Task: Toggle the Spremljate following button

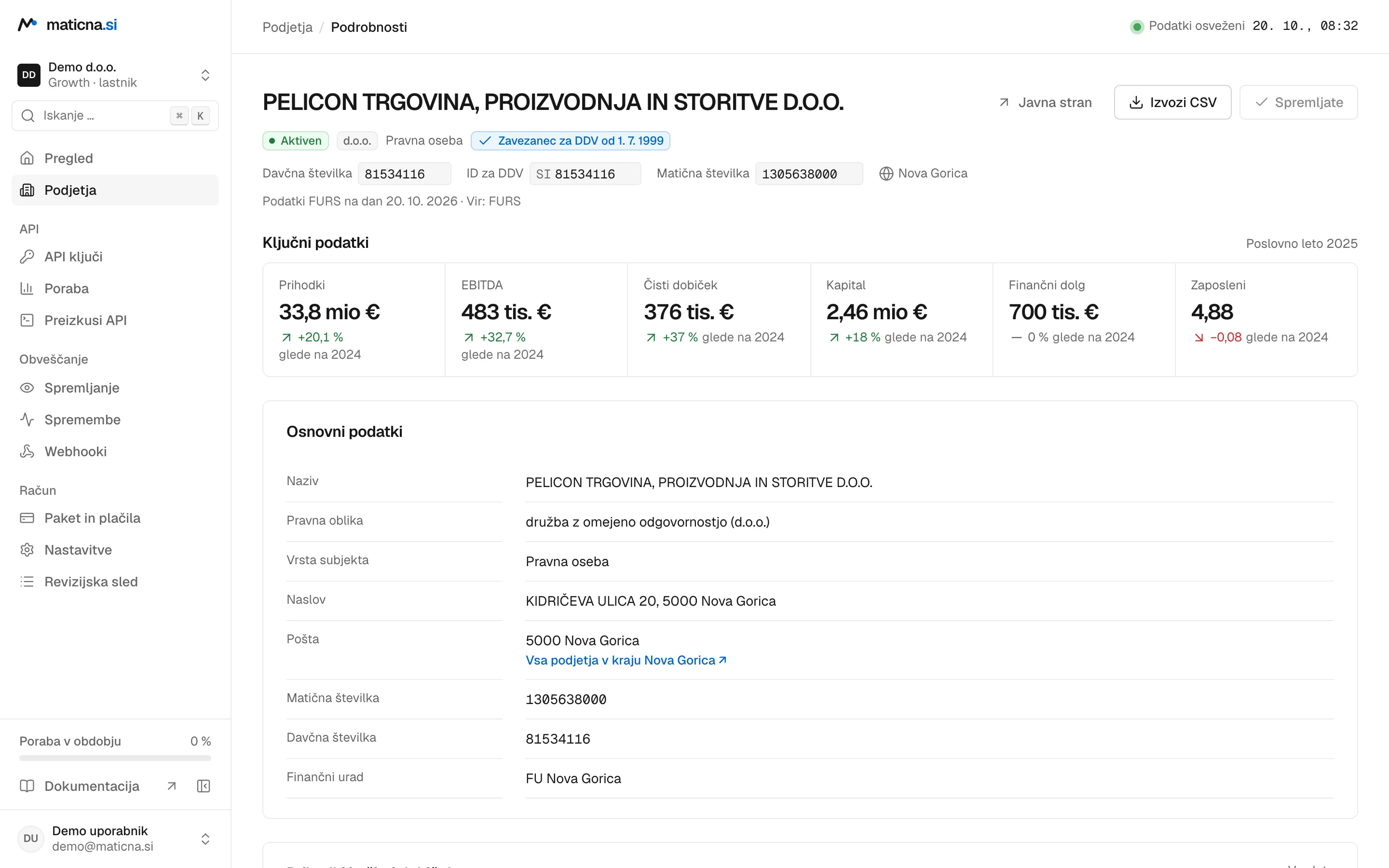Action: click(1298, 102)
